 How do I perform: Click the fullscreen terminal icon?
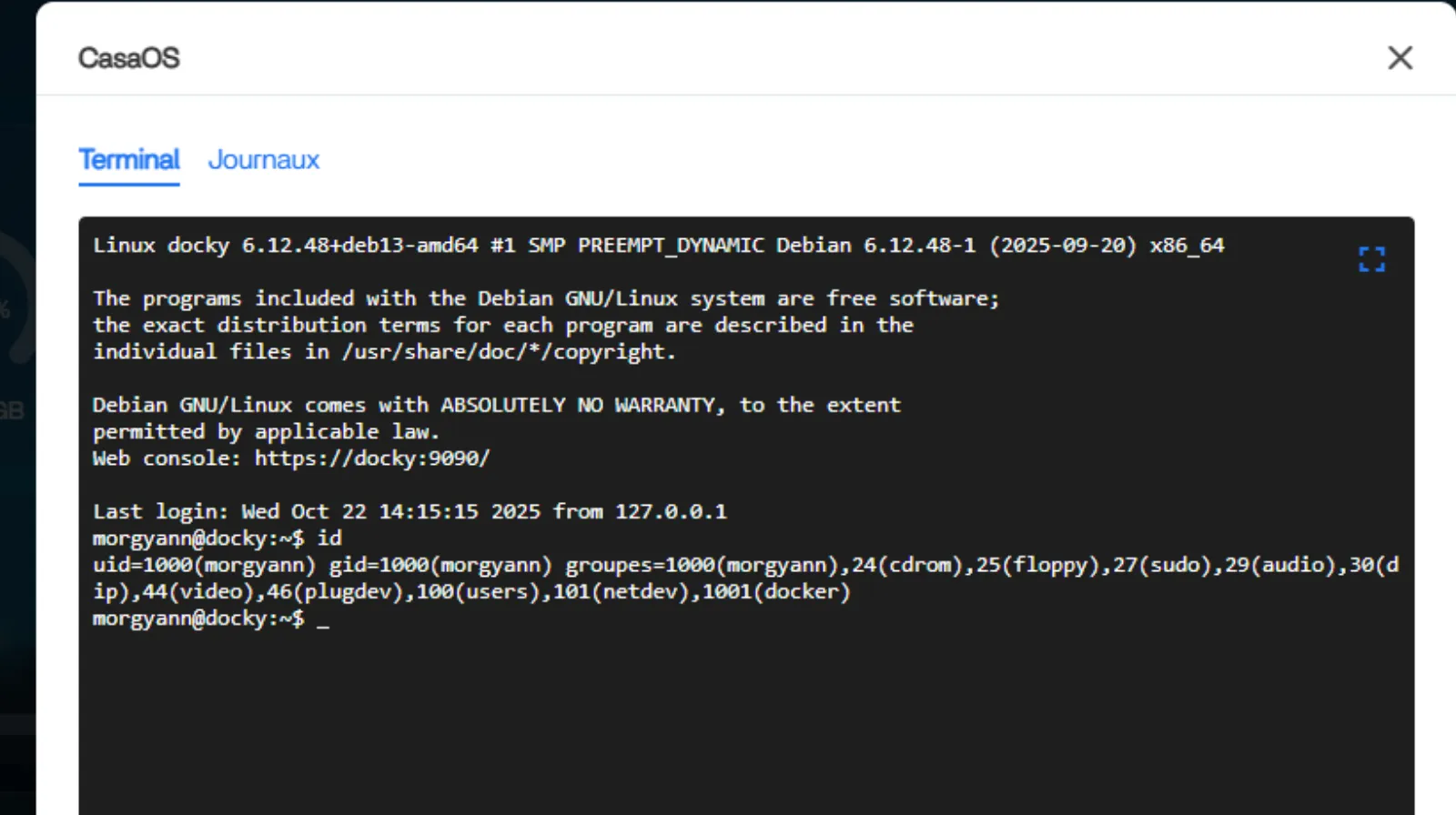[x=1371, y=259]
